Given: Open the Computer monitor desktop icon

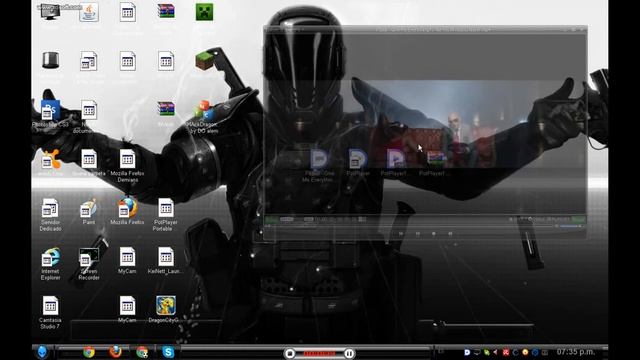Looking at the screenshot, I should click(x=51, y=11).
